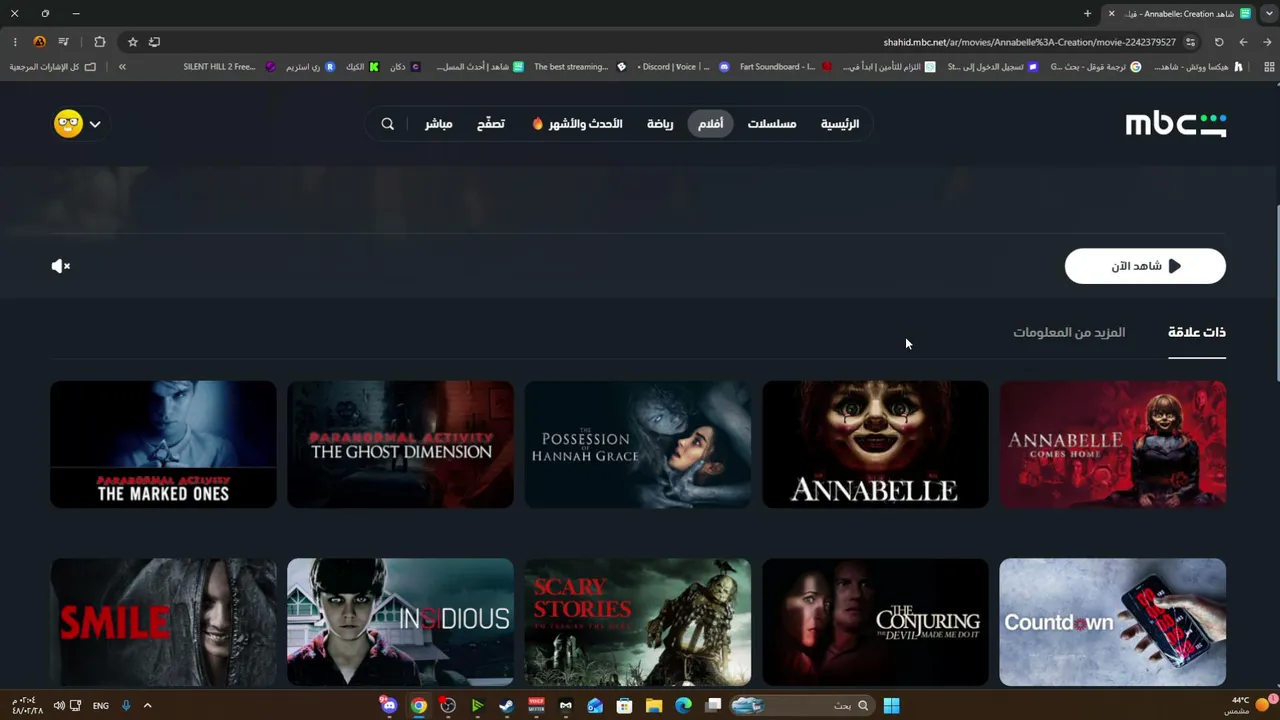Open the الرئيسية menu item

(x=840, y=124)
